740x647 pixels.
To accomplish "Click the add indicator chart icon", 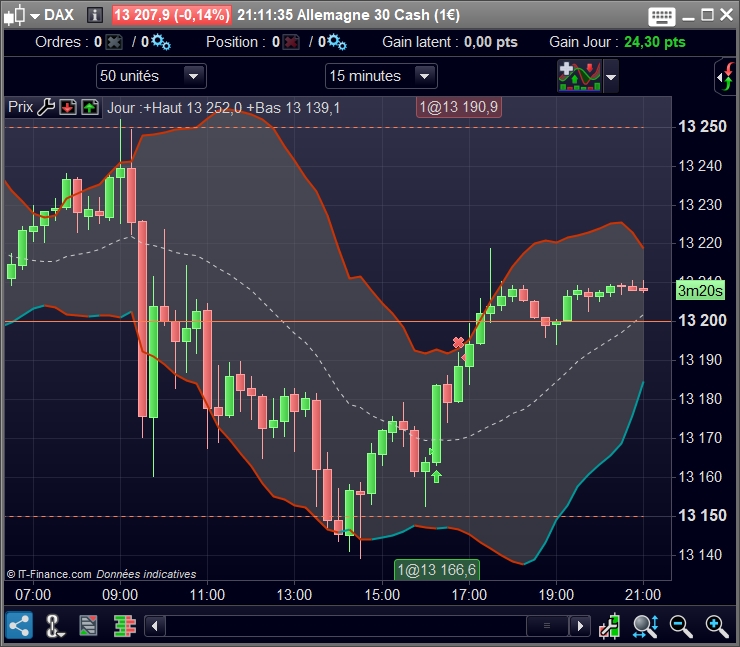I will point(580,76).
